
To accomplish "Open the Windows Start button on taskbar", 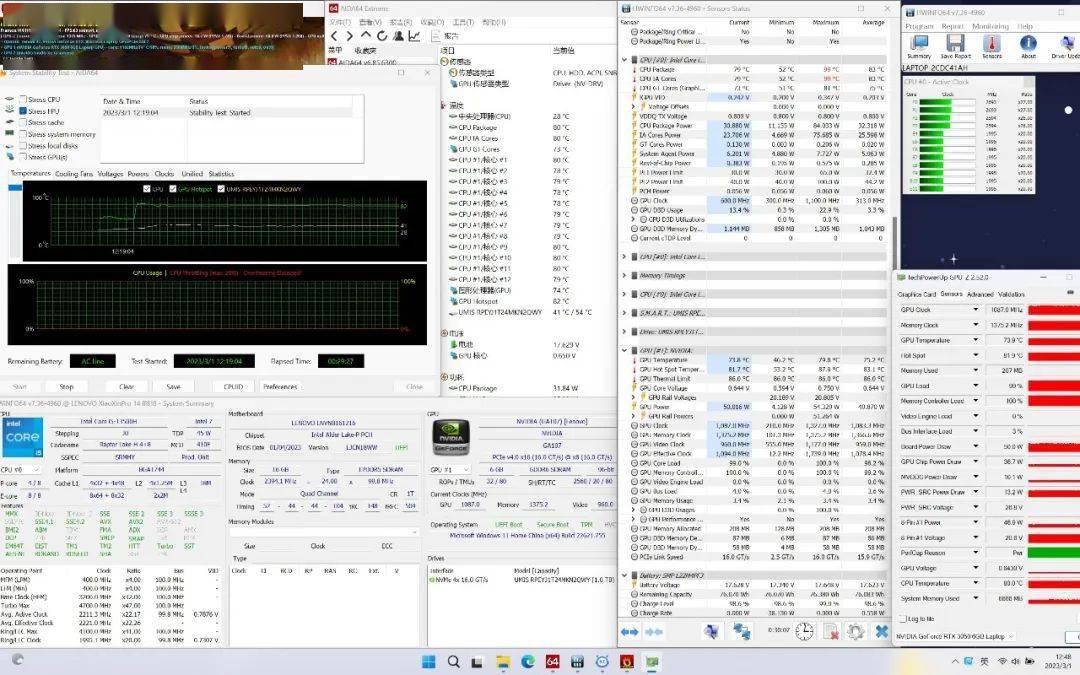I will (428, 662).
